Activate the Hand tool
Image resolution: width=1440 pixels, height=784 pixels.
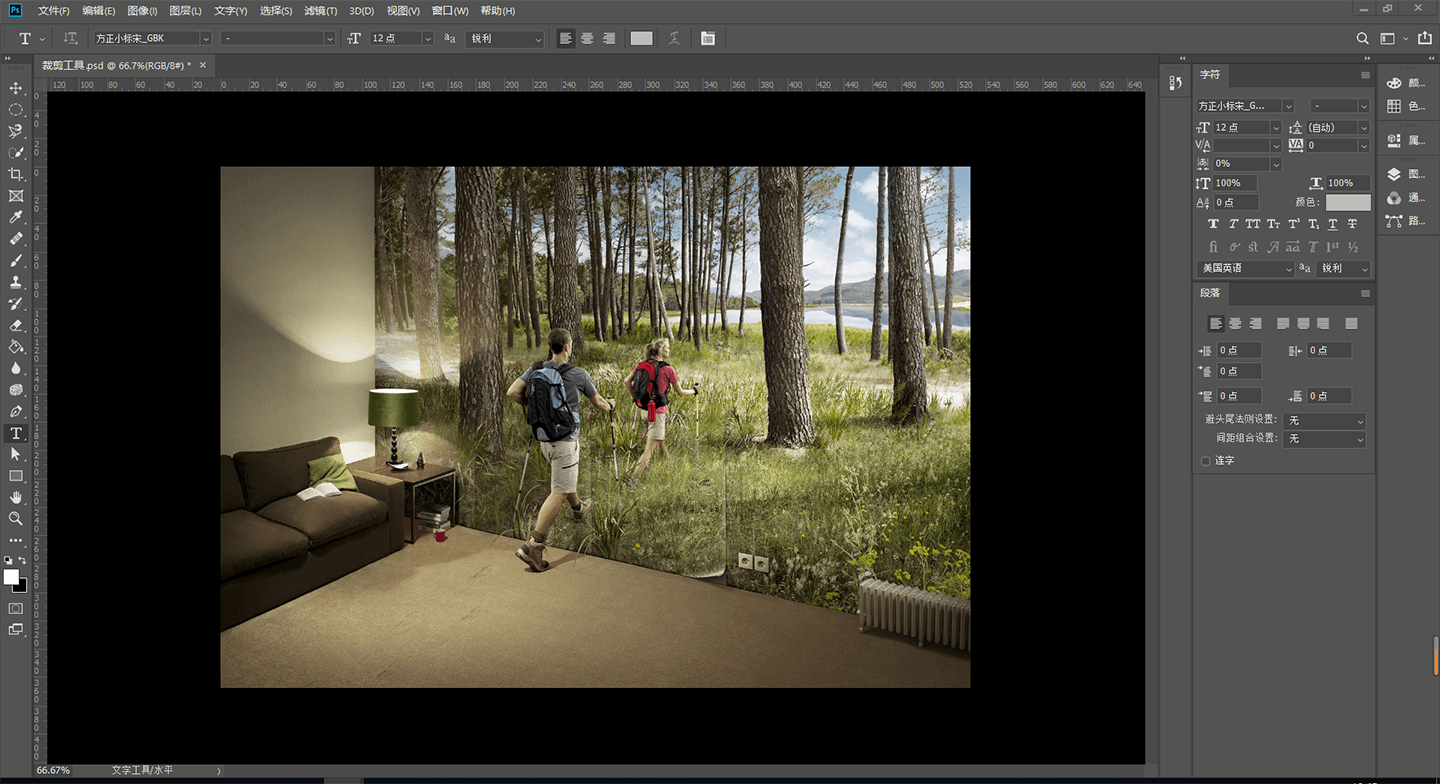click(x=16, y=497)
